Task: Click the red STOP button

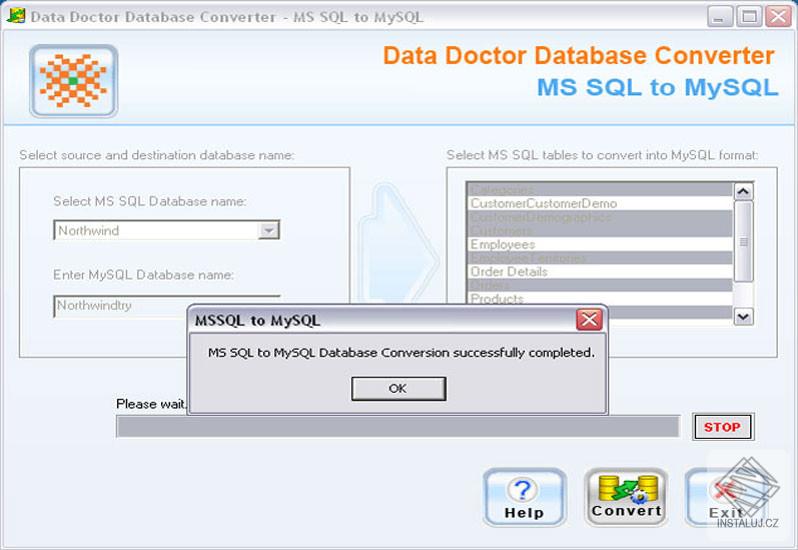Action: click(x=723, y=427)
